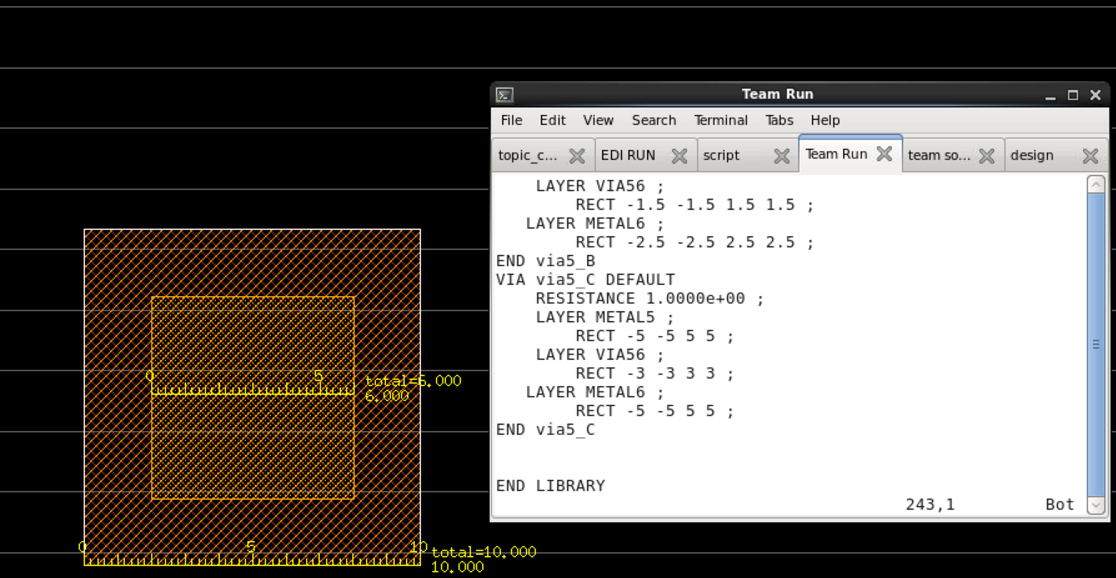1116x578 pixels.
Task: Maximize the Team Run terminal window
Action: (x=1073, y=95)
